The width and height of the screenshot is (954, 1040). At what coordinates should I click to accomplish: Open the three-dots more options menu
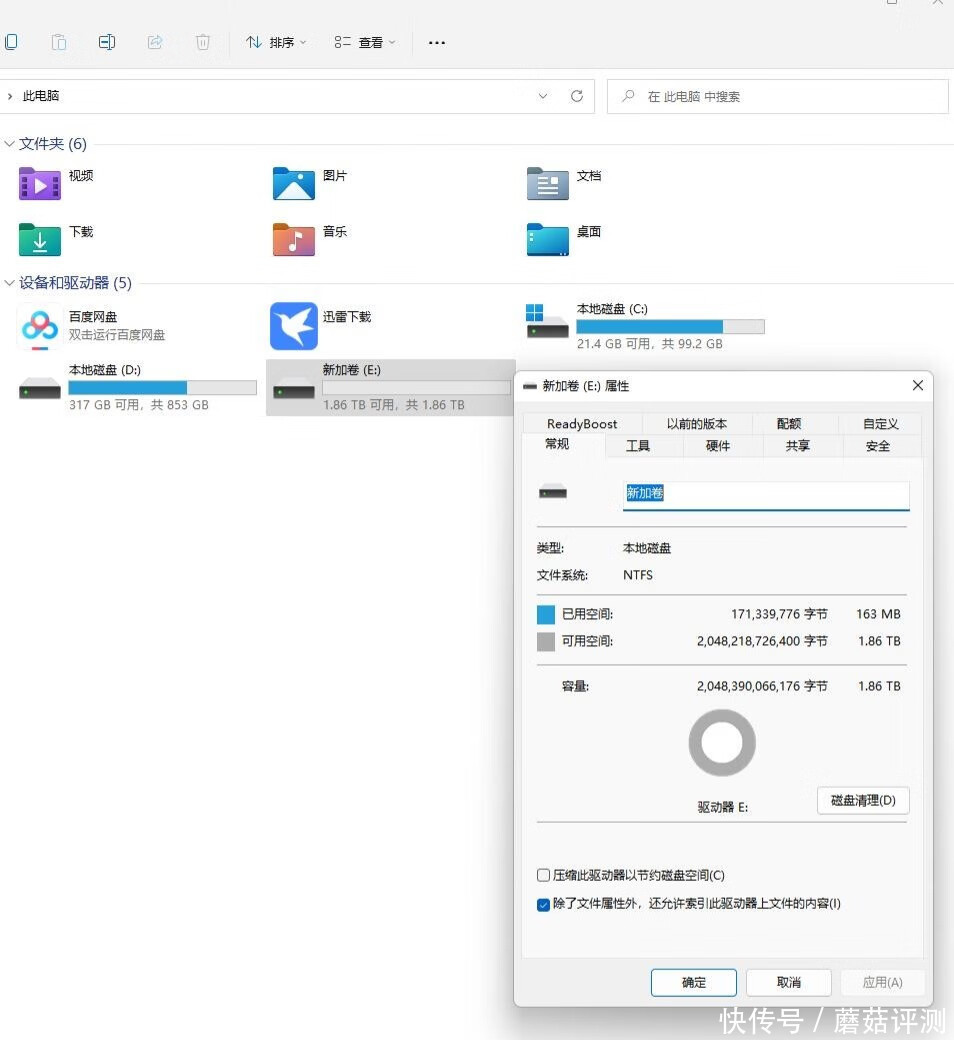(437, 42)
